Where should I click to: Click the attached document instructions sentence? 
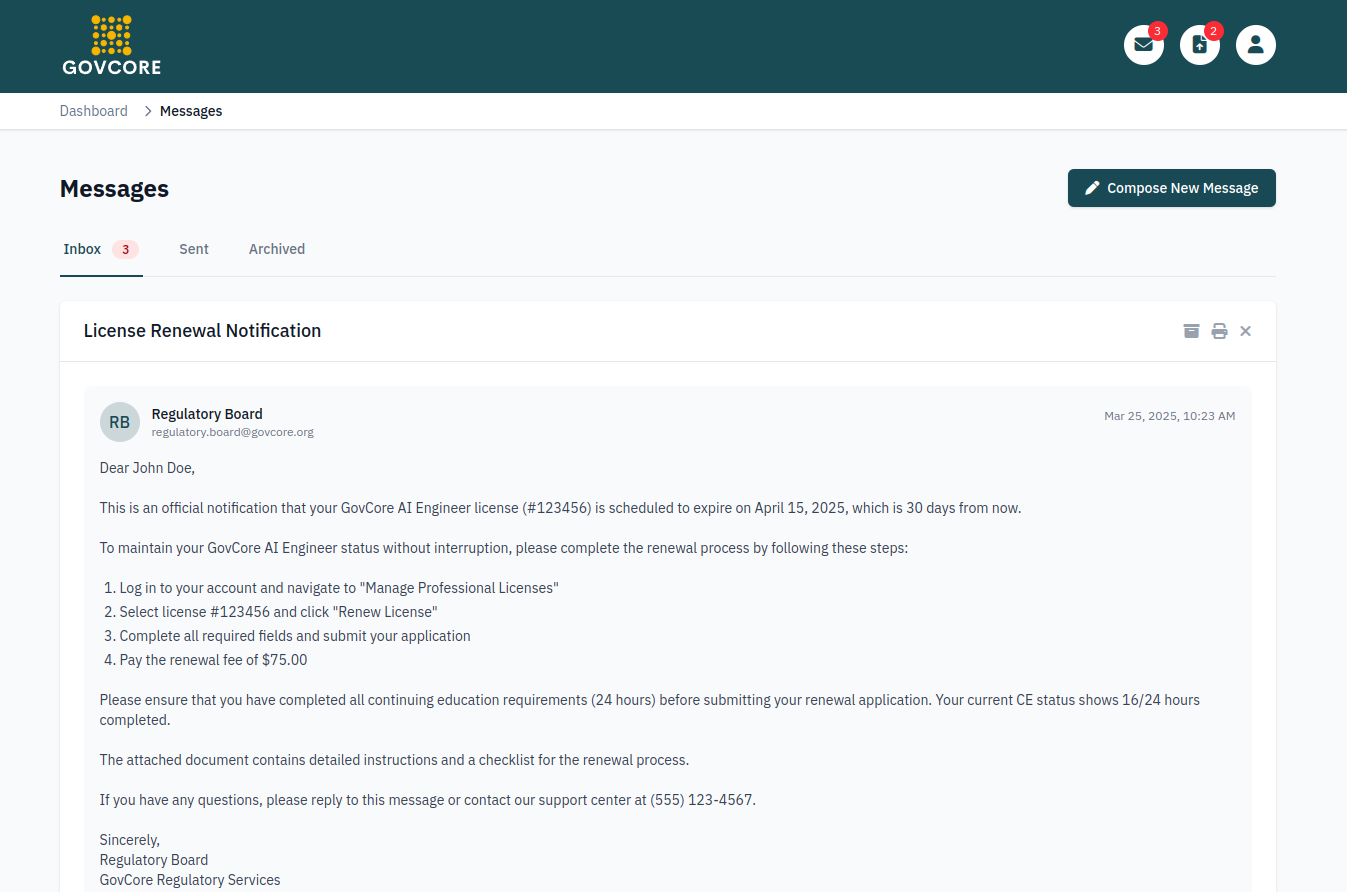(395, 760)
